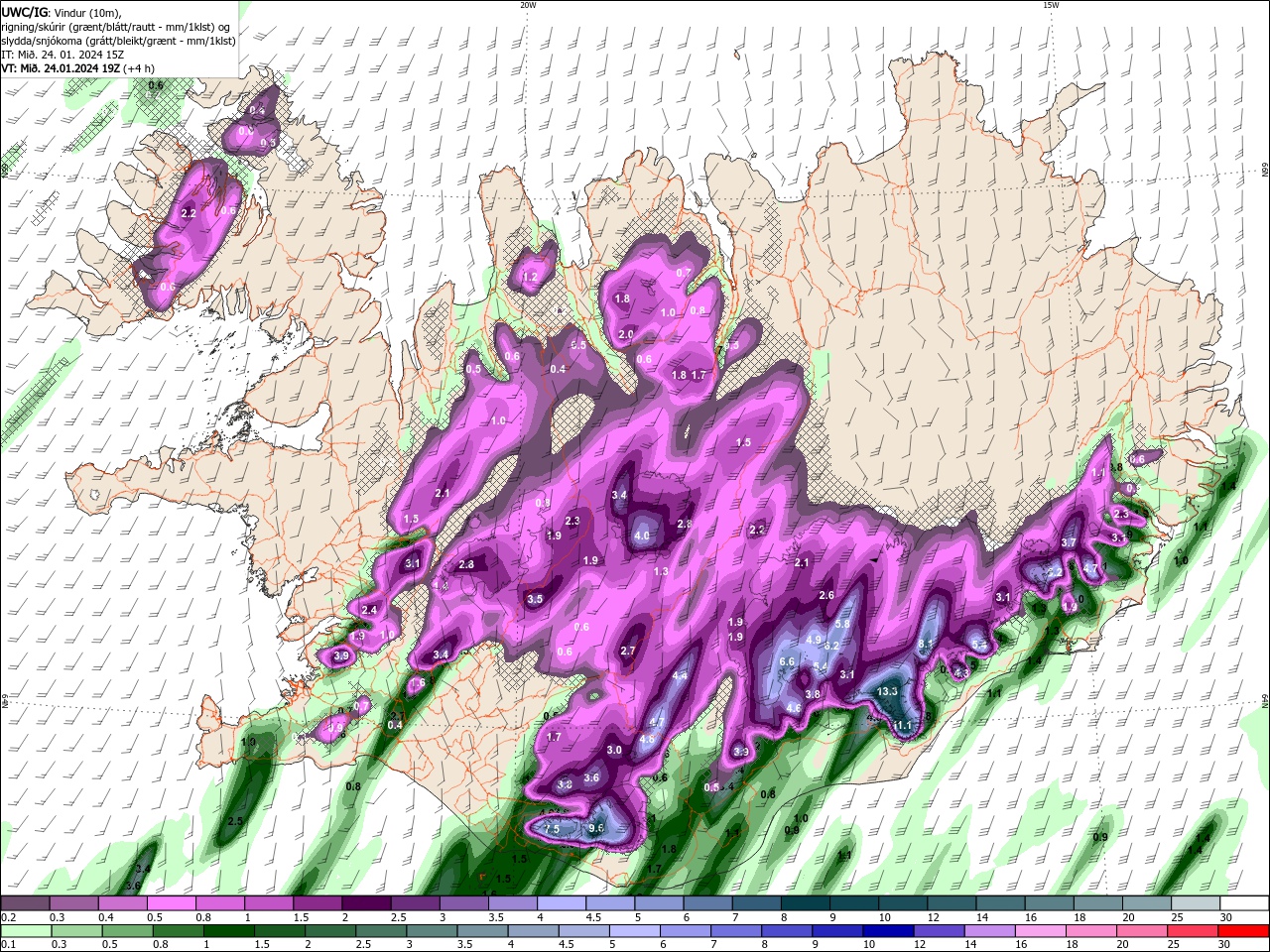1270x952 pixels.
Task: Click the 9.6 value on the south coast
Action: point(596,828)
